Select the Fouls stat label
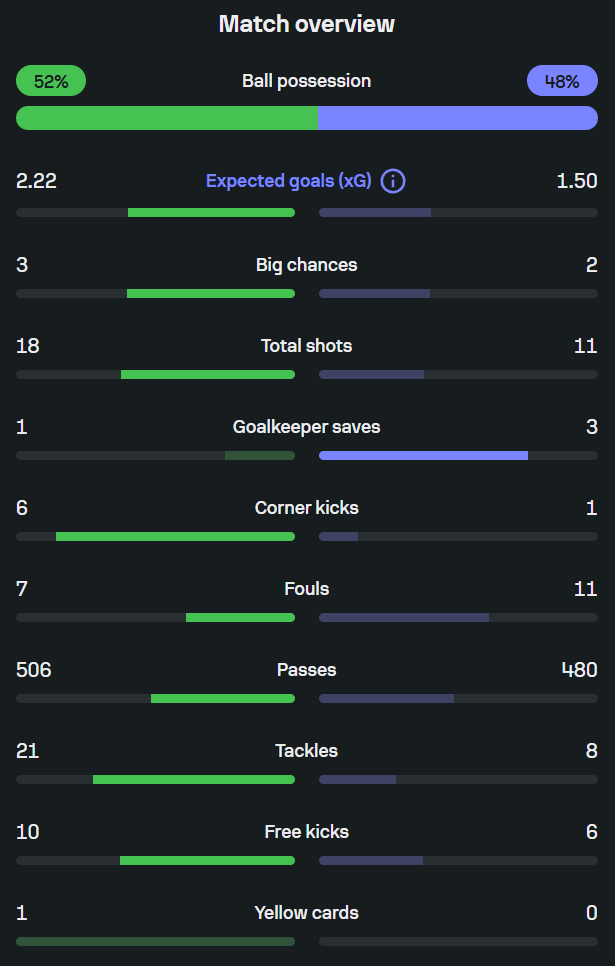The image size is (615, 966). pos(306,589)
